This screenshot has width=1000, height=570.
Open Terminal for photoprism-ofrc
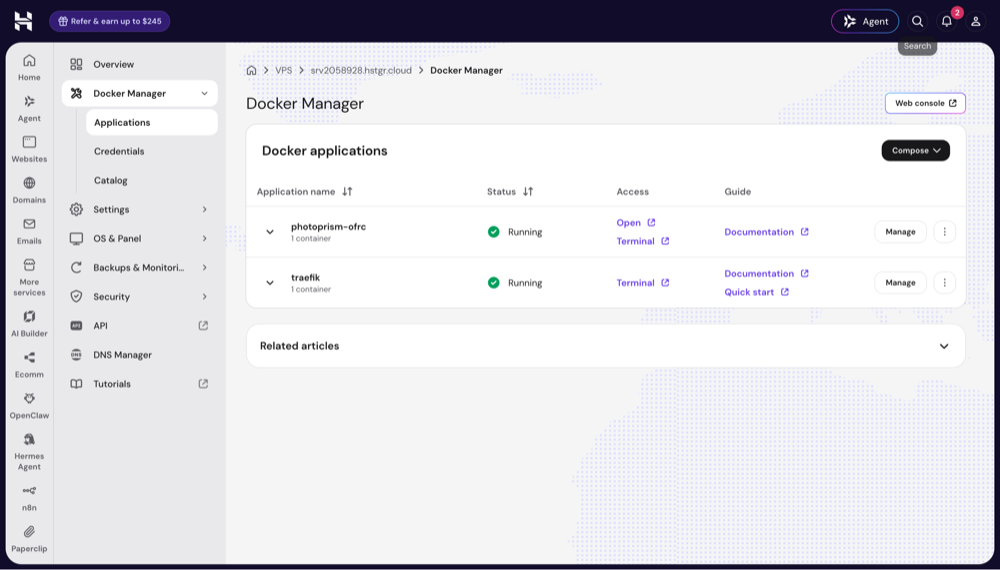click(643, 241)
